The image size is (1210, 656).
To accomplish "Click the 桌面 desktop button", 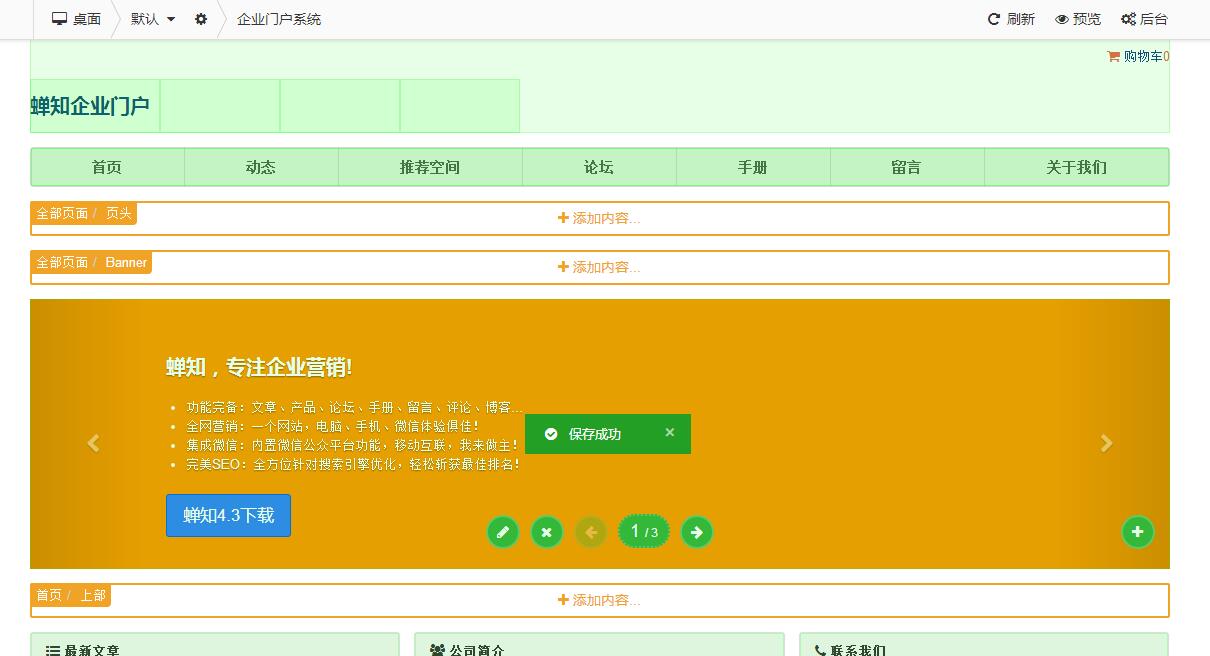I will 77,19.
